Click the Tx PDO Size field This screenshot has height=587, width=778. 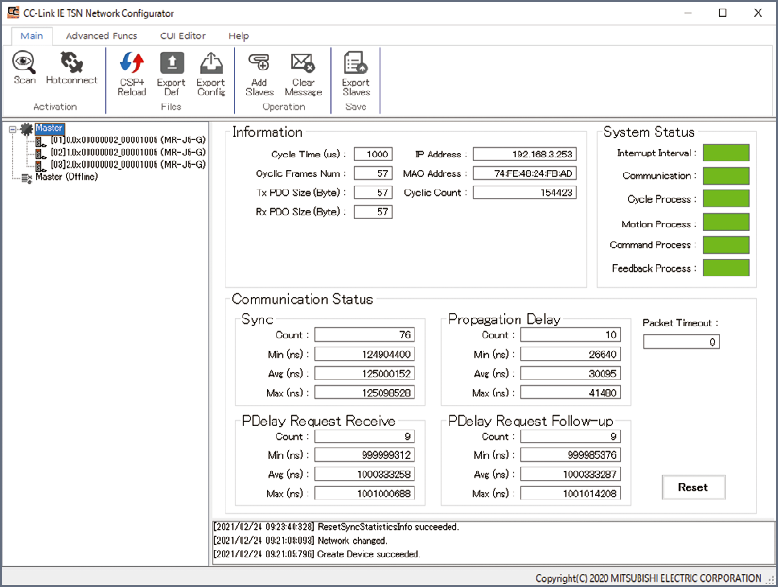tap(373, 192)
